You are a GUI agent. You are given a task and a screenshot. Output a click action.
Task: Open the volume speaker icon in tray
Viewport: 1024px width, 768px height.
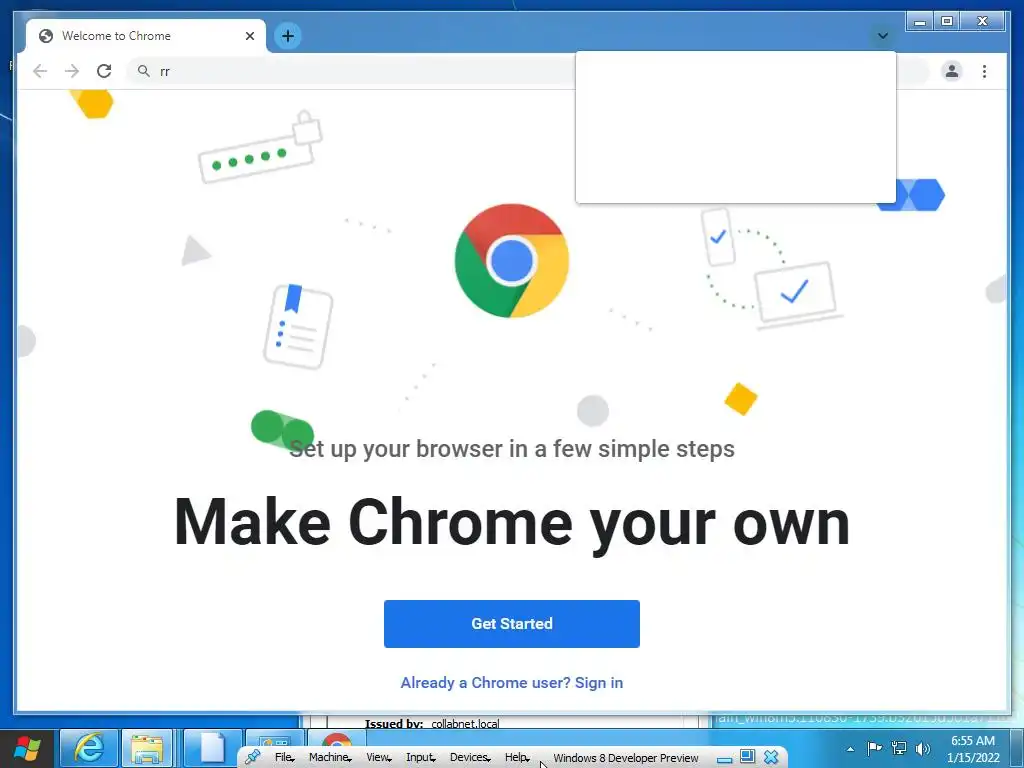(923, 748)
